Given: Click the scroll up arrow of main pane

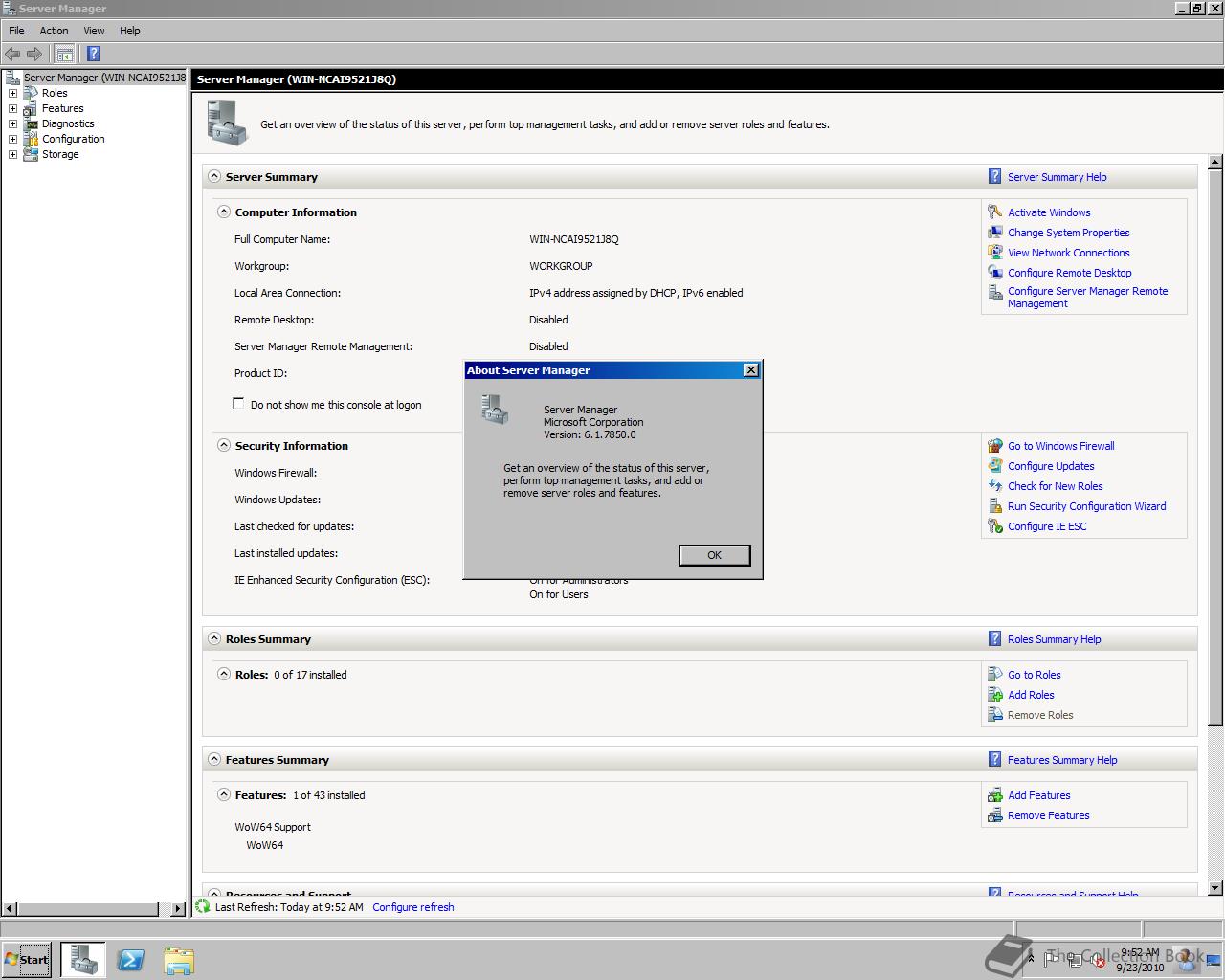Looking at the screenshot, I should 1215,162.
